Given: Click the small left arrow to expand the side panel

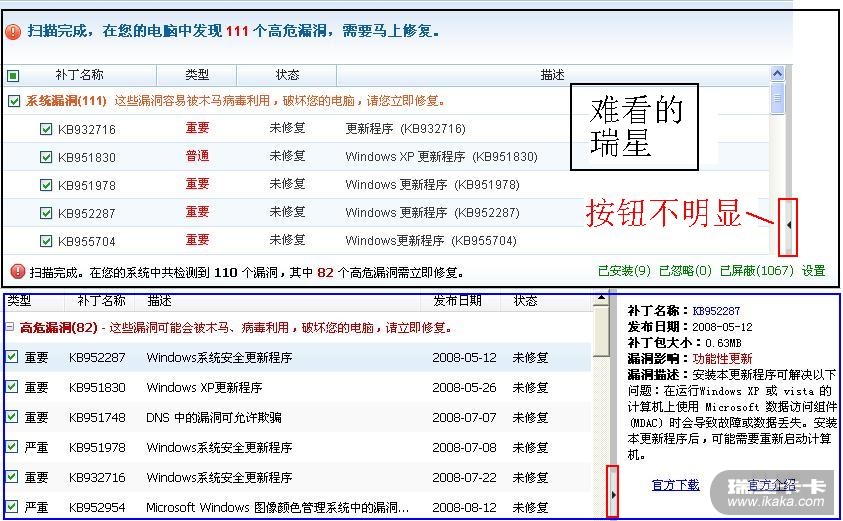Looking at the screenshot, I should tap(788, 225).
